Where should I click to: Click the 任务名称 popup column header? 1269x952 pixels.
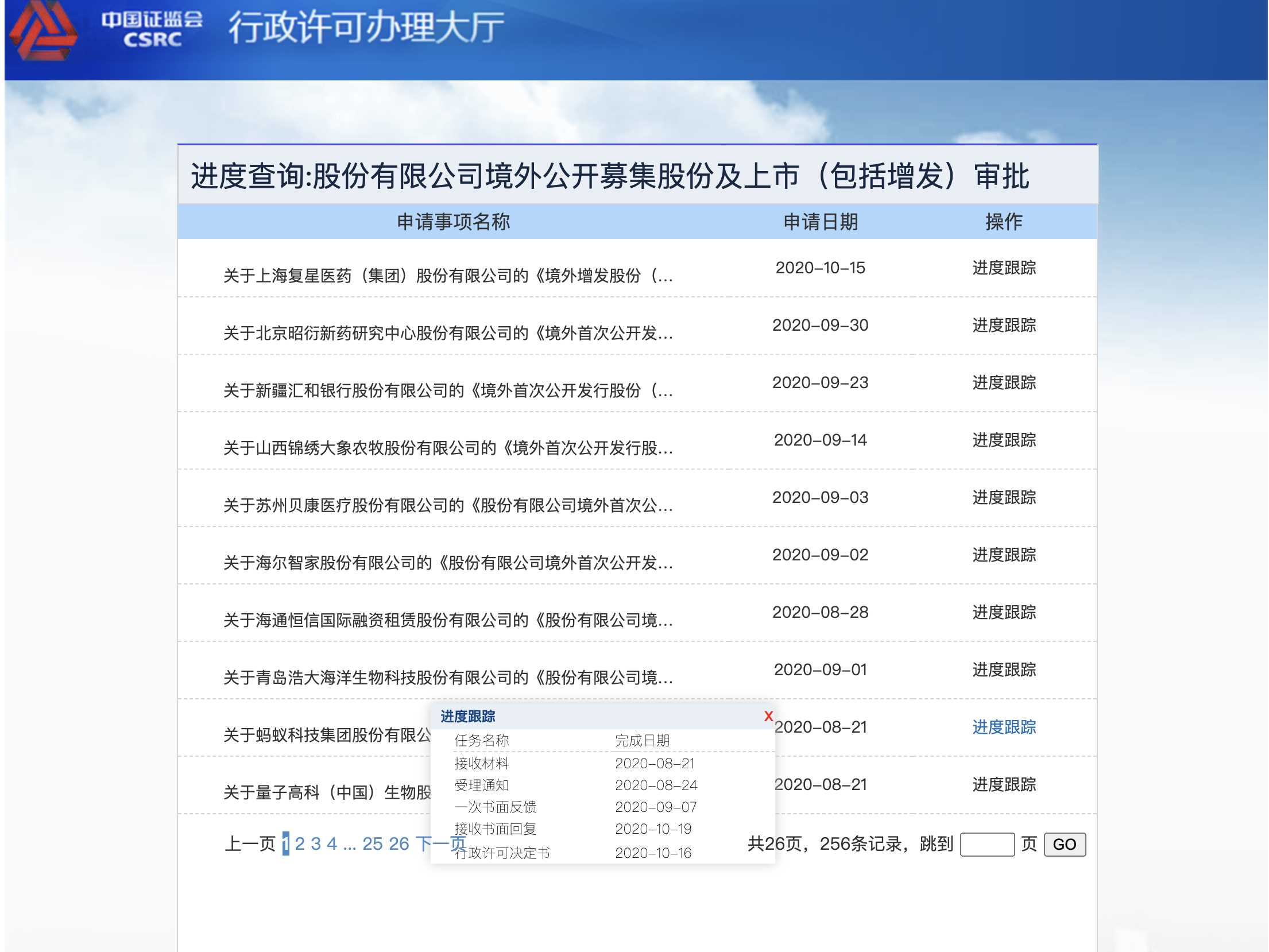point(481,740)
